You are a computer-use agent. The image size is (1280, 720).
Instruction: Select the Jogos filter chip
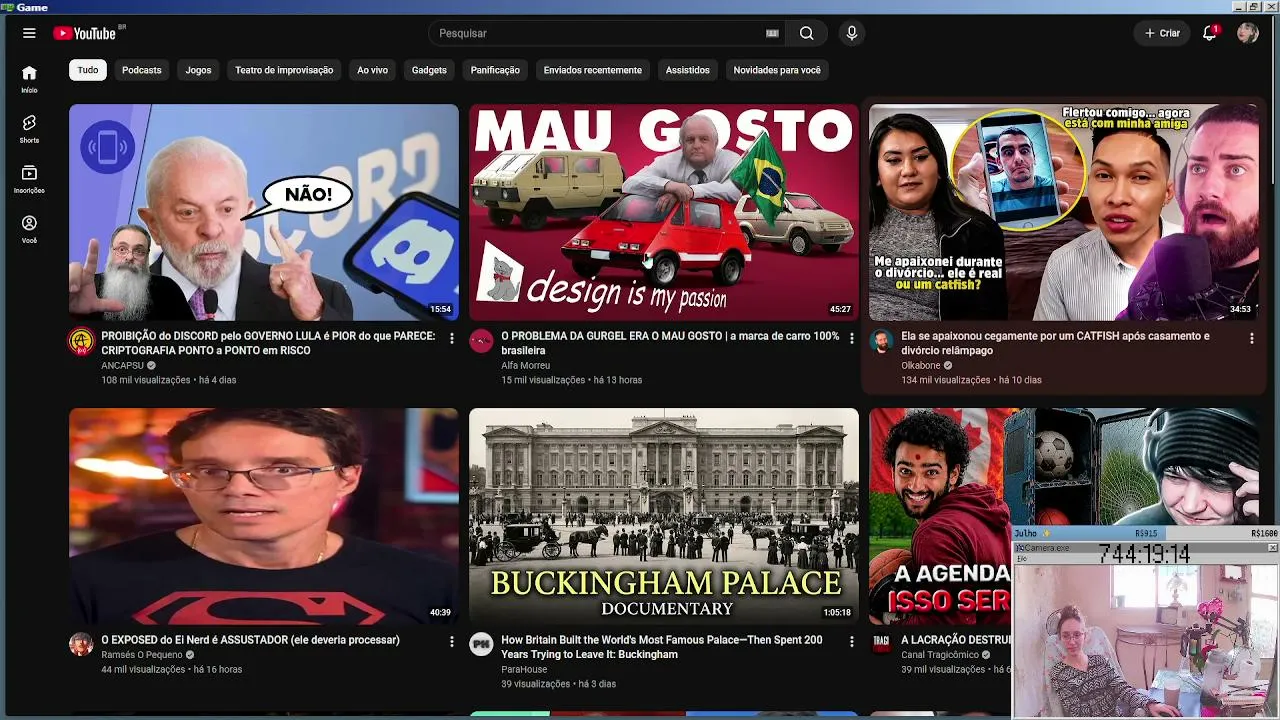198,70
